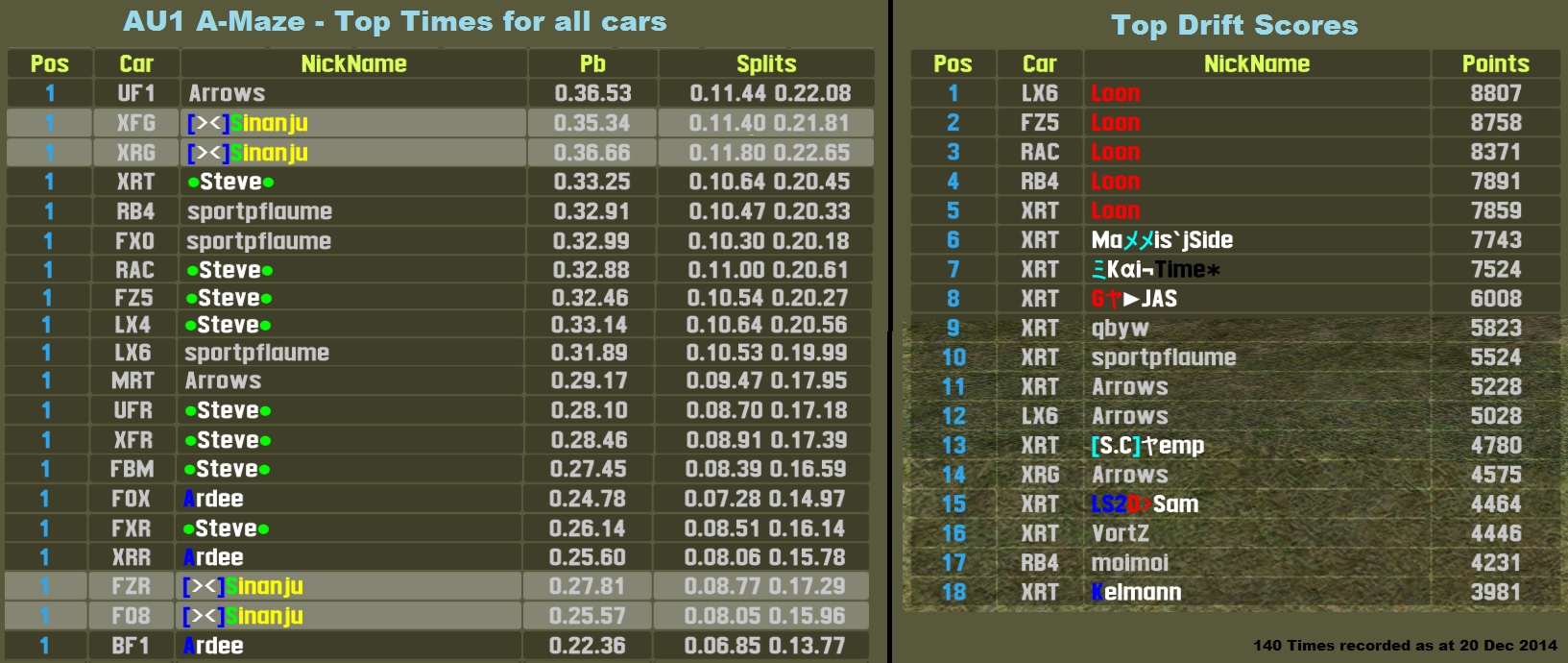The image size is (1568, 663).
Task: Click the VortZ nickname
Action: pyautogui.click(x=1120, y=533)
